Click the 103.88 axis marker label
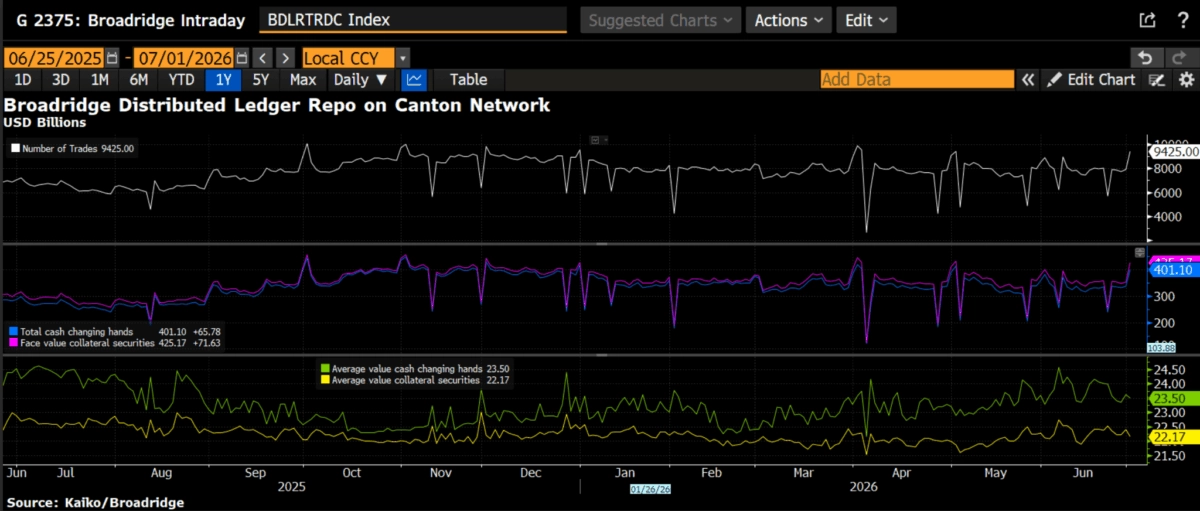The height and width of the screenshot is (511, 1200). pos(1161,347)
